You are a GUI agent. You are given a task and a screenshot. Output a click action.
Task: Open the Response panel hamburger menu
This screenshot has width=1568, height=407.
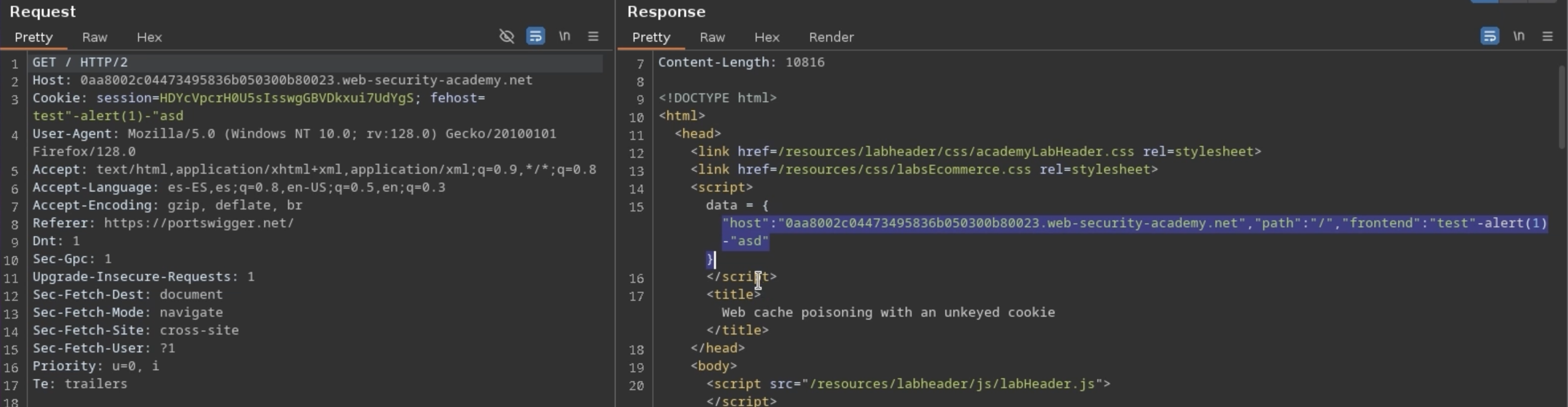pyautogui.click(x=1547, y=37)
